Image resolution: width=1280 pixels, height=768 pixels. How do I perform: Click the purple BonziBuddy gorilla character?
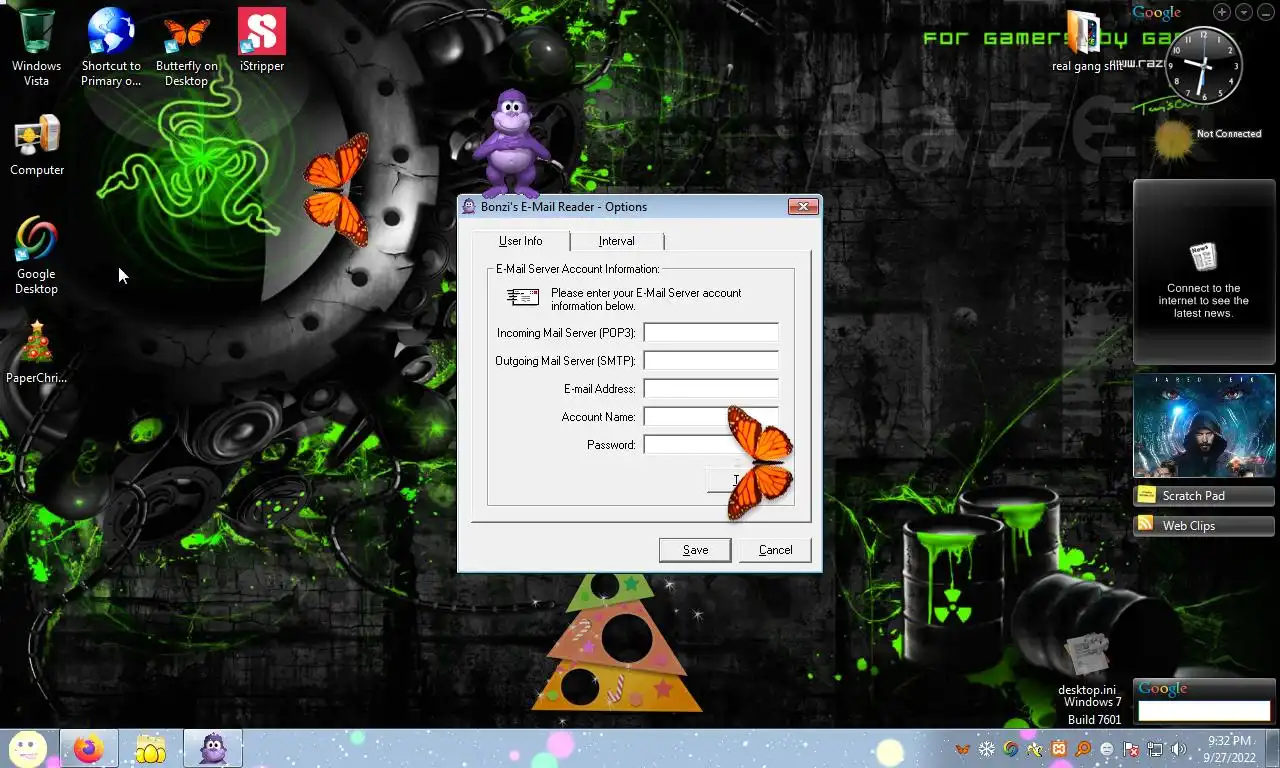pos(512,142)
